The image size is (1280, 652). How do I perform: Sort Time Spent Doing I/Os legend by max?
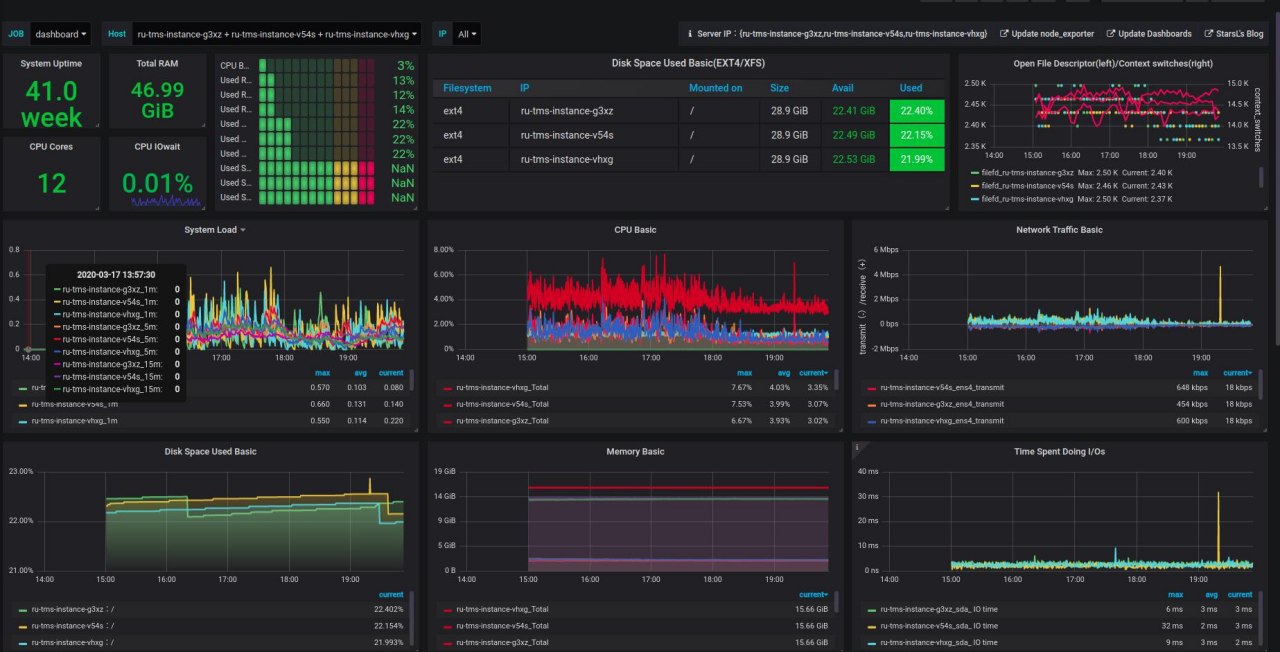tap(1175, 594)
